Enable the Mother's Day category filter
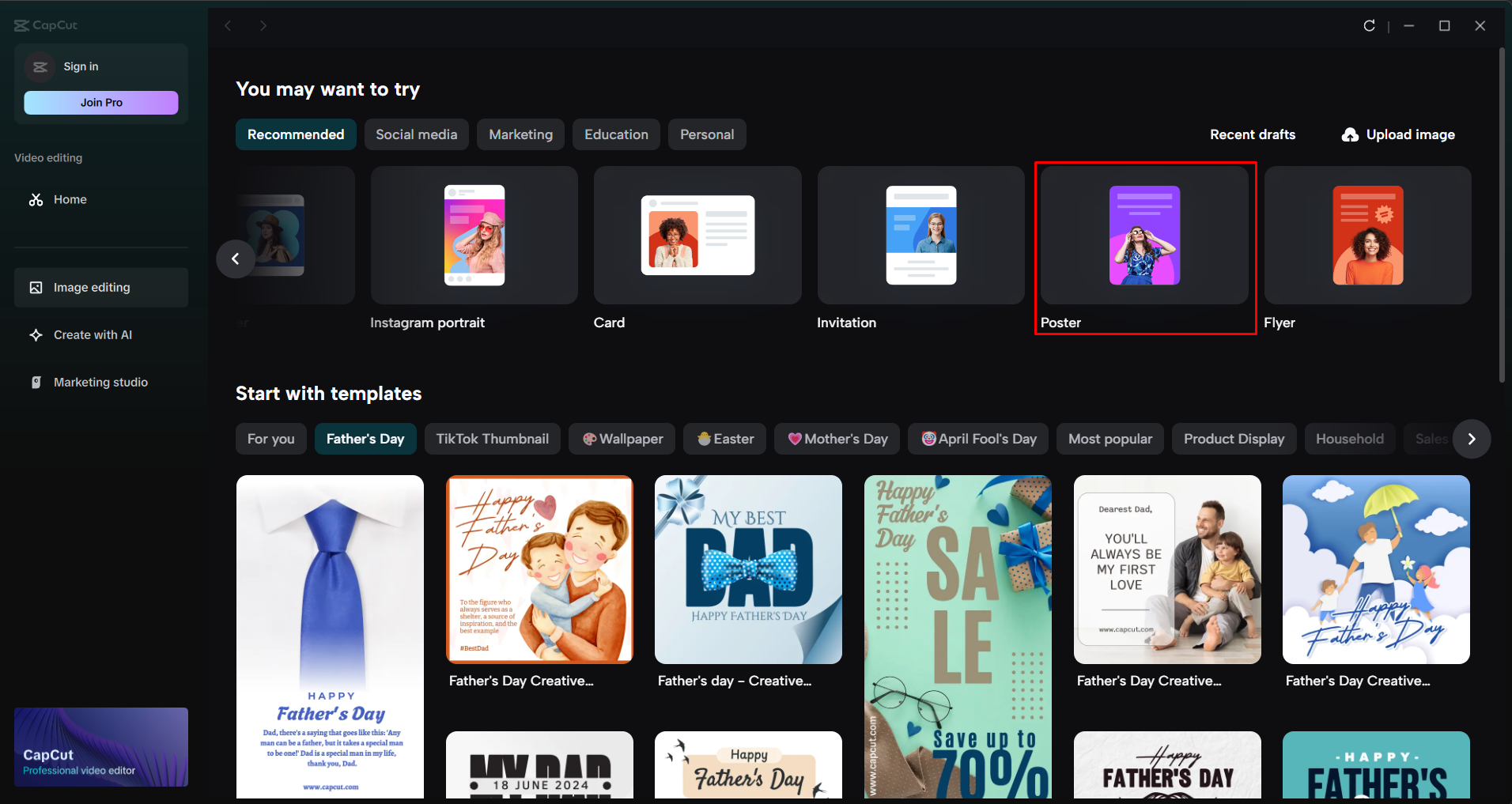 pyautogui.click(x=837, y=439)
